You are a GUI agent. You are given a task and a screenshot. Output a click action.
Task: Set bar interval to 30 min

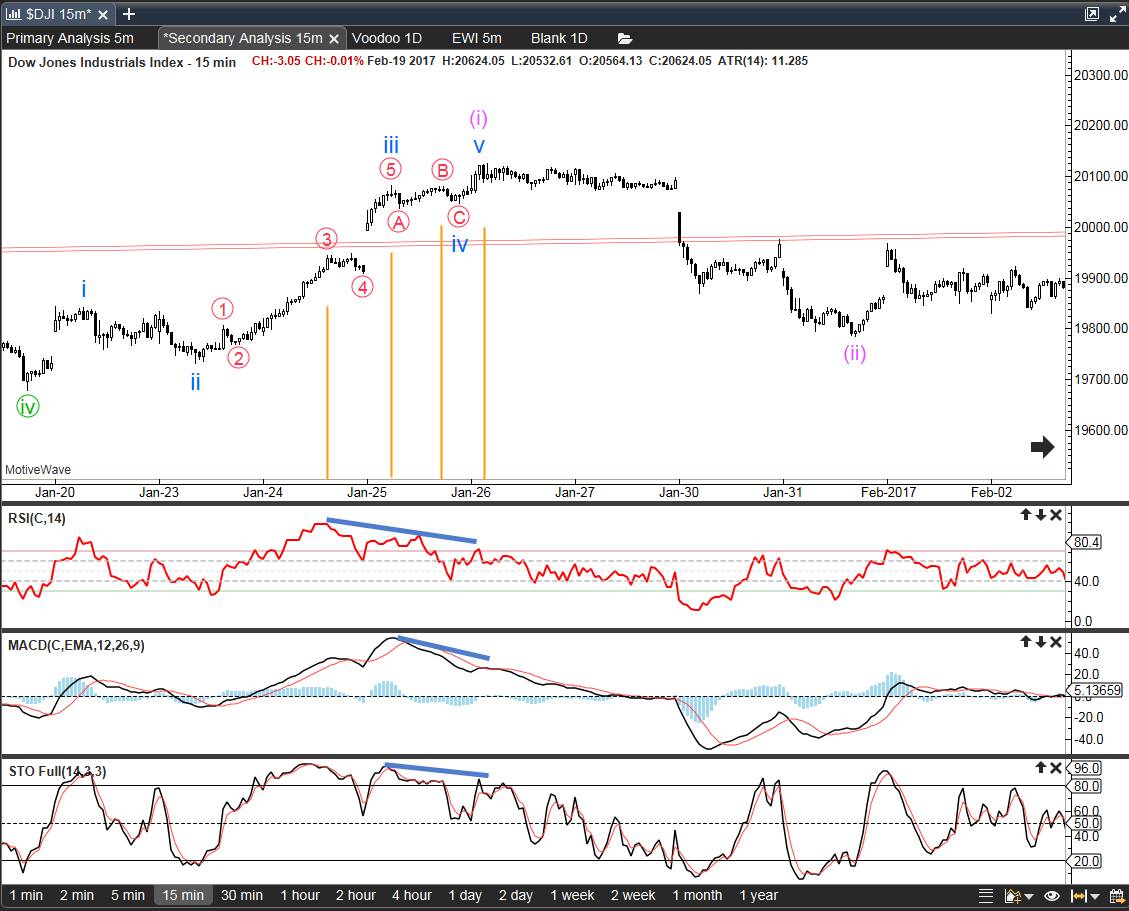coord(242,895)
